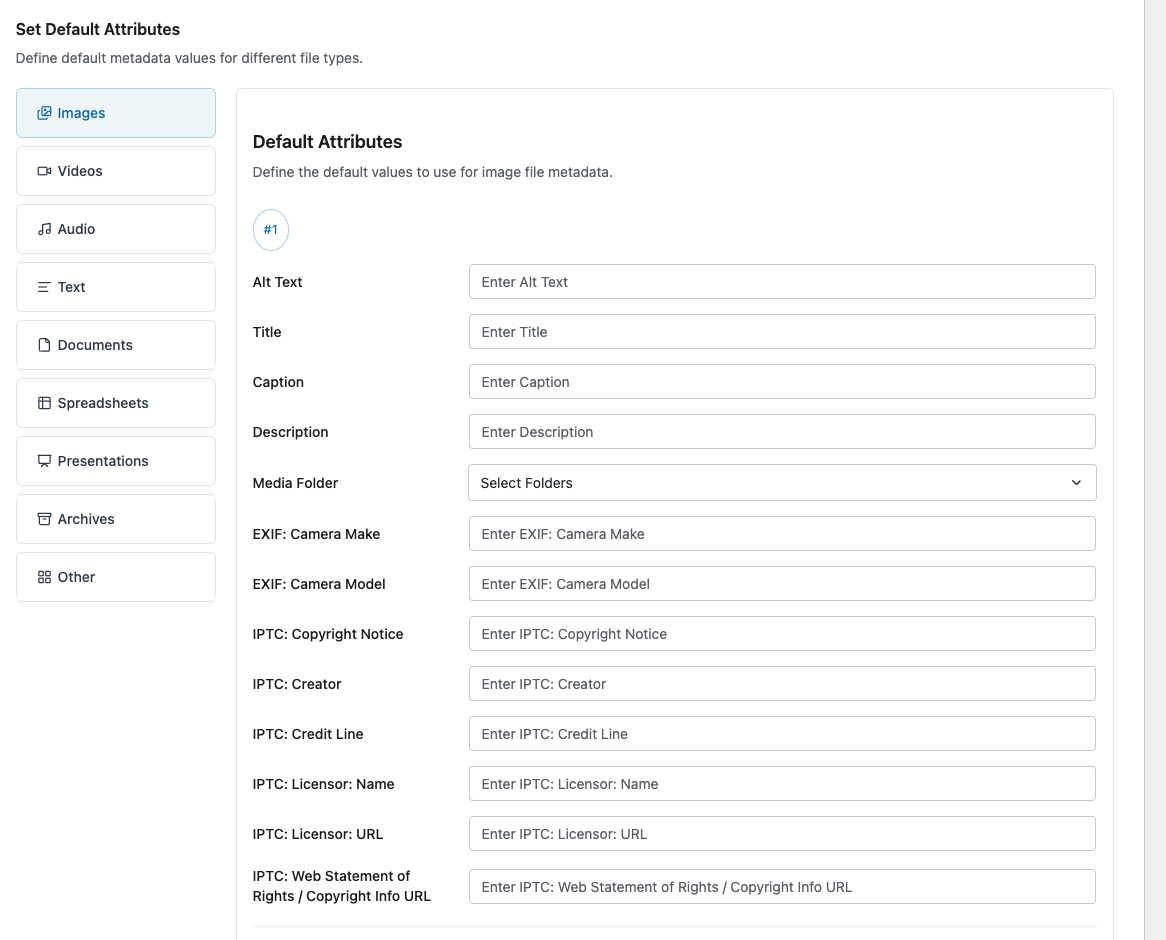
Task: Focus the EXIF: Camera Make field
Action: (782, 534)
